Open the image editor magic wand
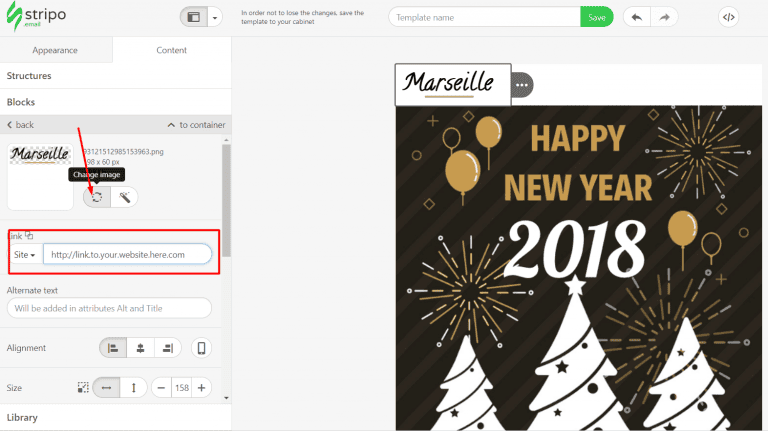The width and height of the screenshot is (768, 431). pyautogui.click(x=124, y=197)
